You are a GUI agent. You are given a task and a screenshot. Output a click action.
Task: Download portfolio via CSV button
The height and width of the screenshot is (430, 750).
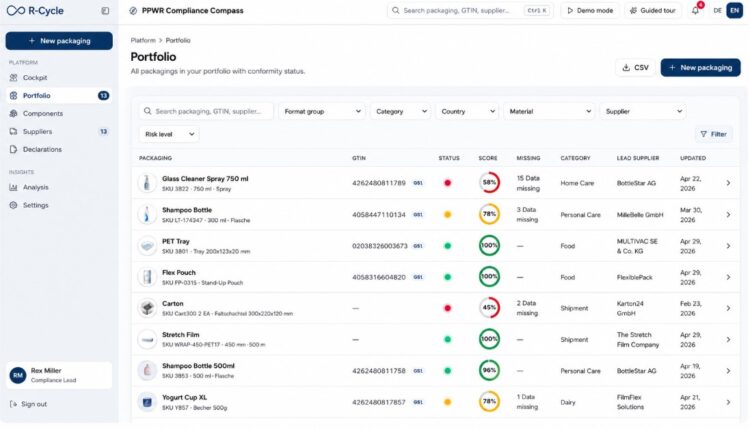(635, 67)
